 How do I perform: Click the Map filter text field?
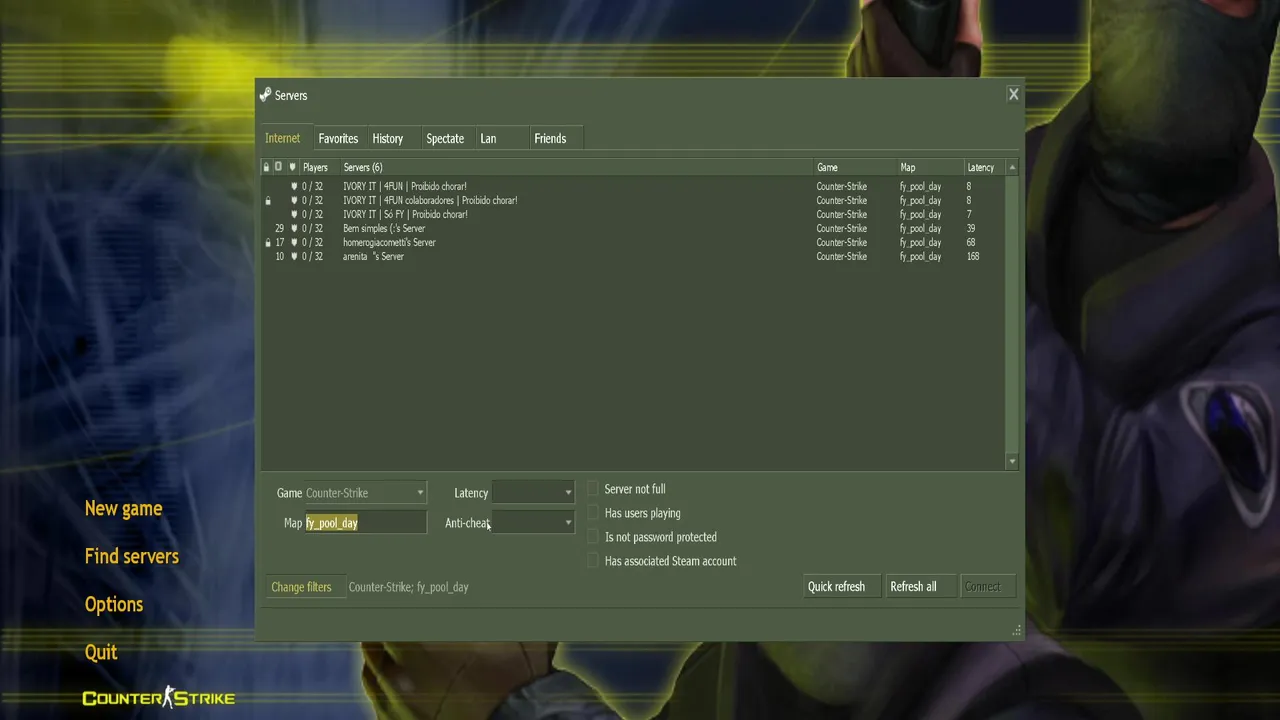coord(365,523)
